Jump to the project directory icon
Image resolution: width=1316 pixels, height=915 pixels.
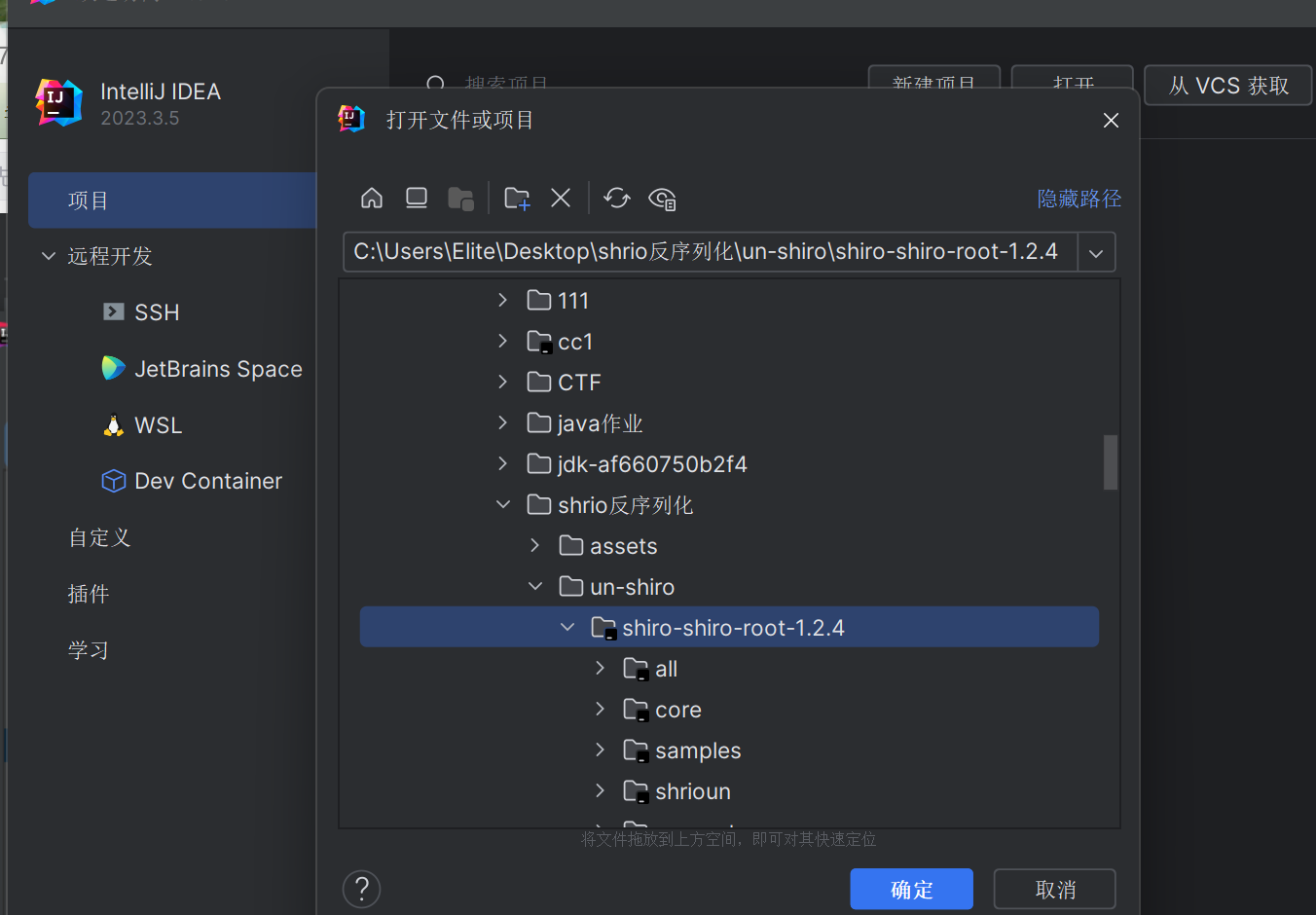coord(460,199)
